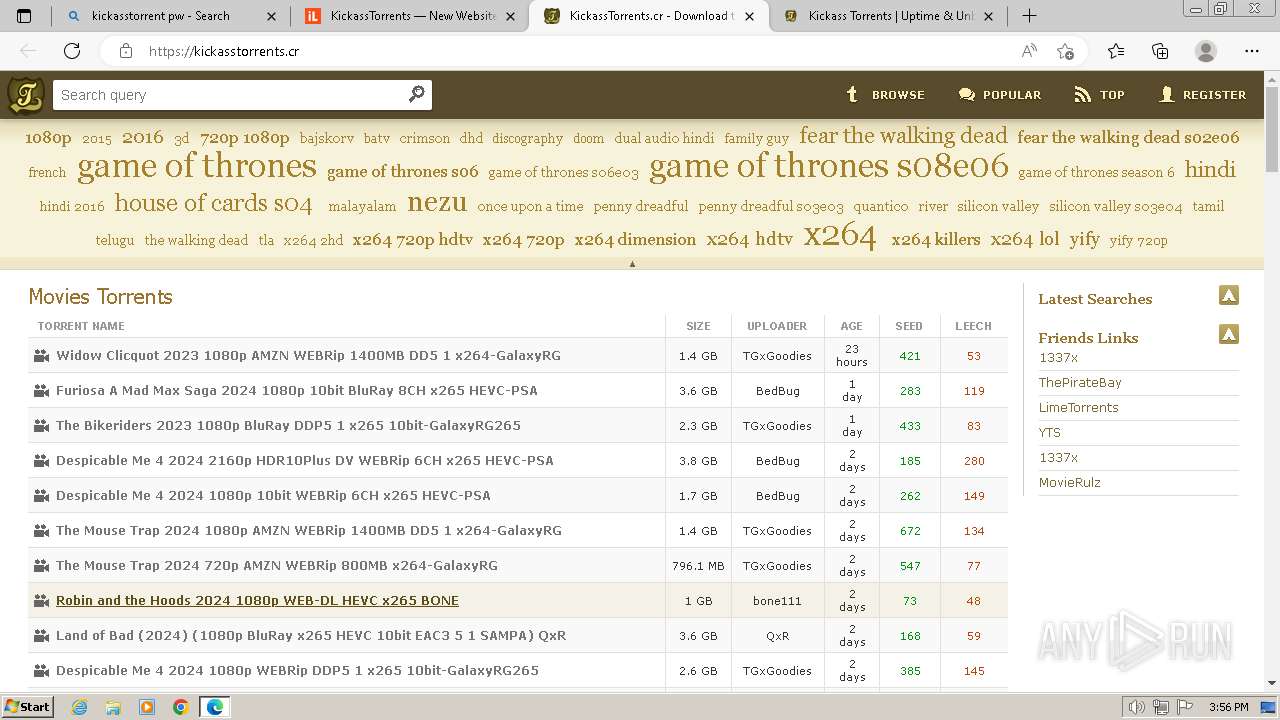The width and height of the screenshot is (1280, 720).
Task: Click the 'nezu' tag
Action: (437, 203)
